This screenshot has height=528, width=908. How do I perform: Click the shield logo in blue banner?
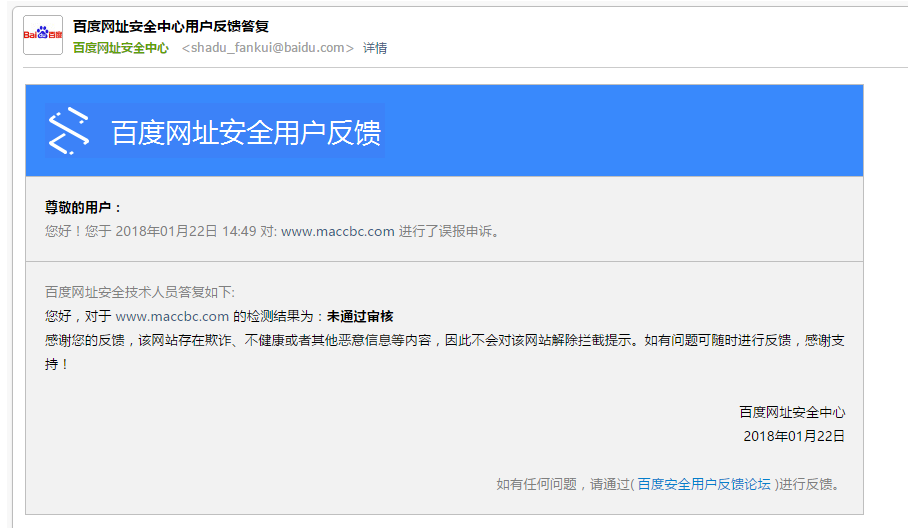tap(68, 131)
